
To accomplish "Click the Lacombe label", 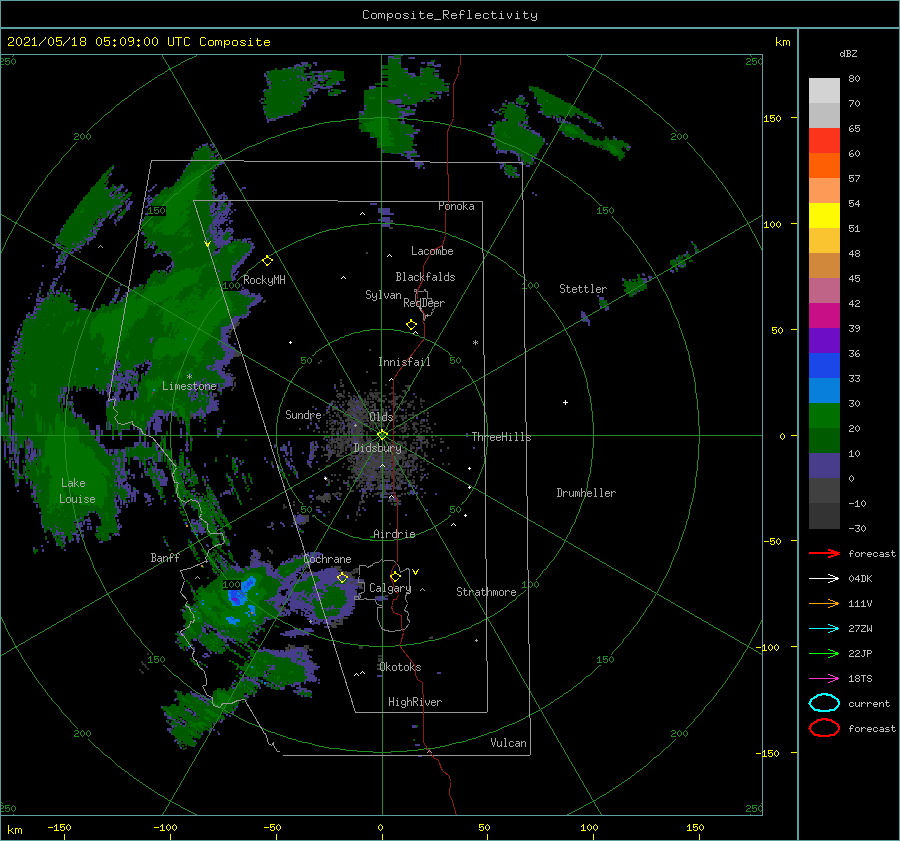I will click(x=432, y=251).
